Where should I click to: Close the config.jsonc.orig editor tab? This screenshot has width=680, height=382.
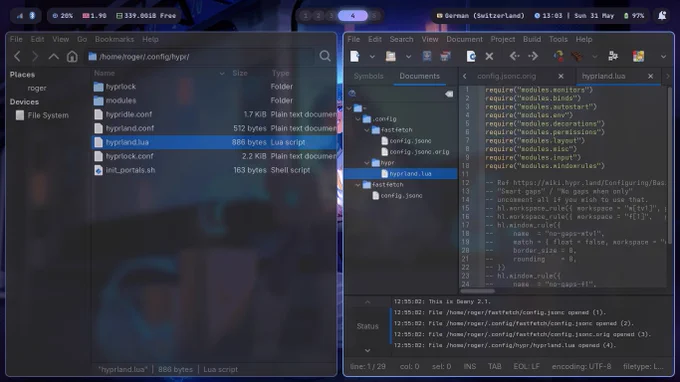coord(561,76)
